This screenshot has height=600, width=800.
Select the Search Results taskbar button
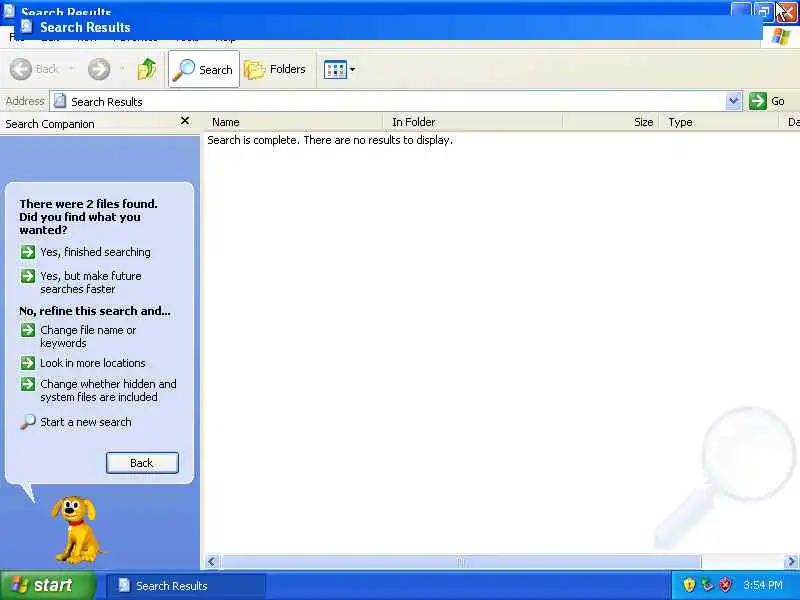[x=186, y=586]
